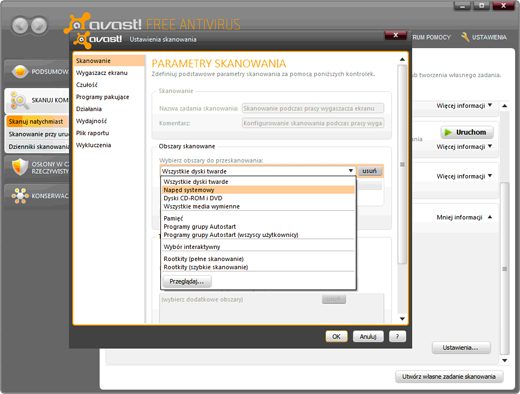This screenshot has width=520, height=394.
Task: Open Centrum Pomocy link in header
Action: pos(431,37)
